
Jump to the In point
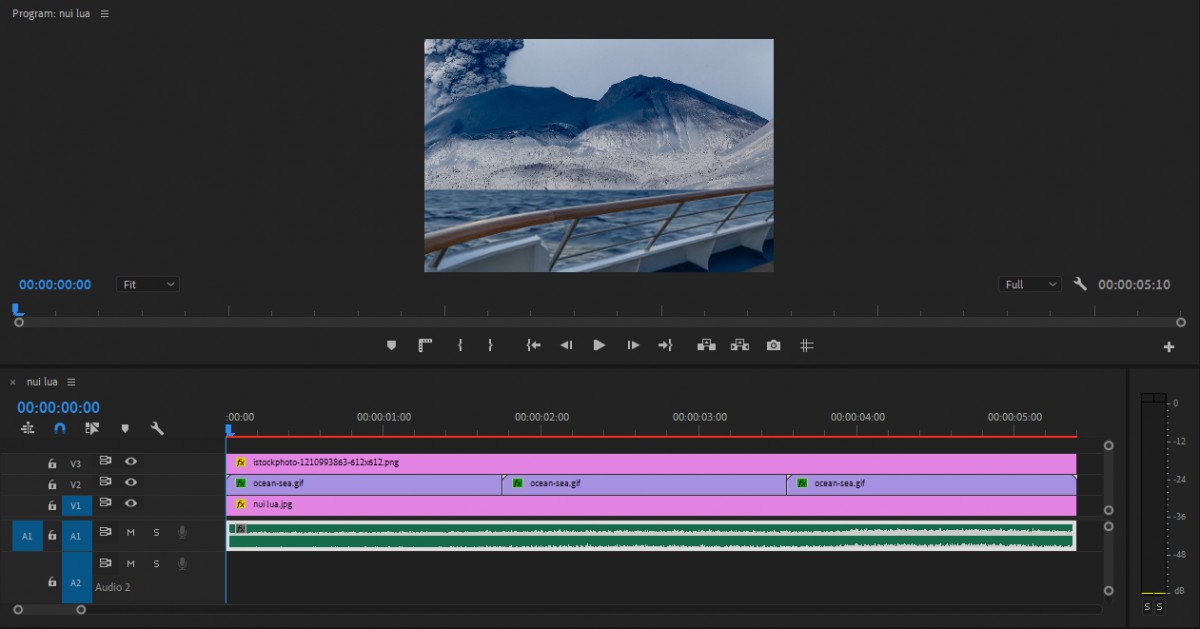pos(534,345)
